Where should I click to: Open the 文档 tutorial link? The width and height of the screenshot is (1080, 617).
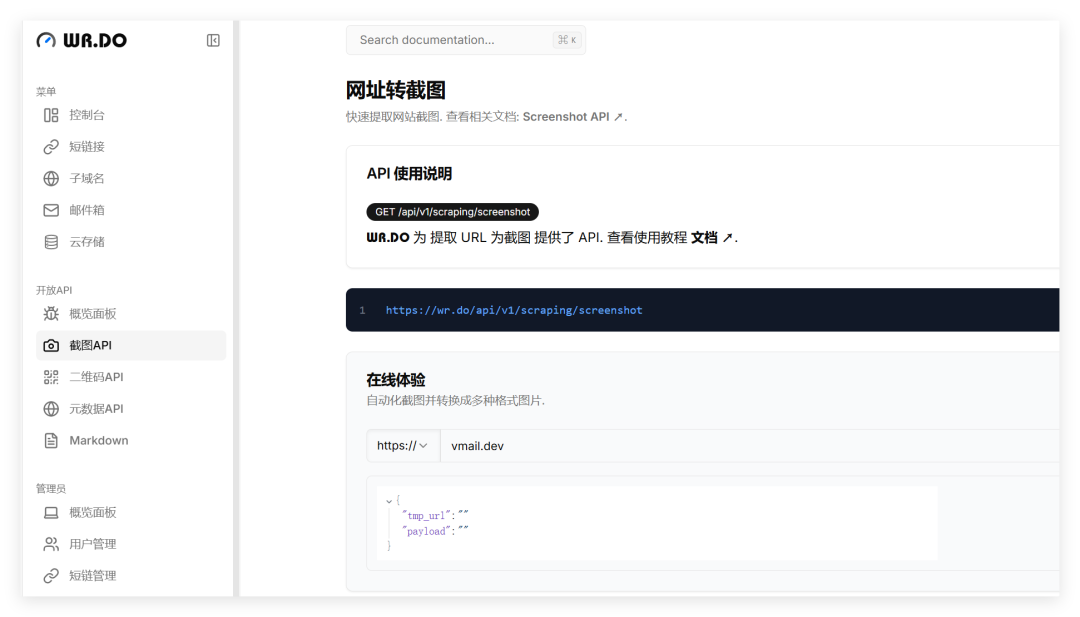(712, 238)
